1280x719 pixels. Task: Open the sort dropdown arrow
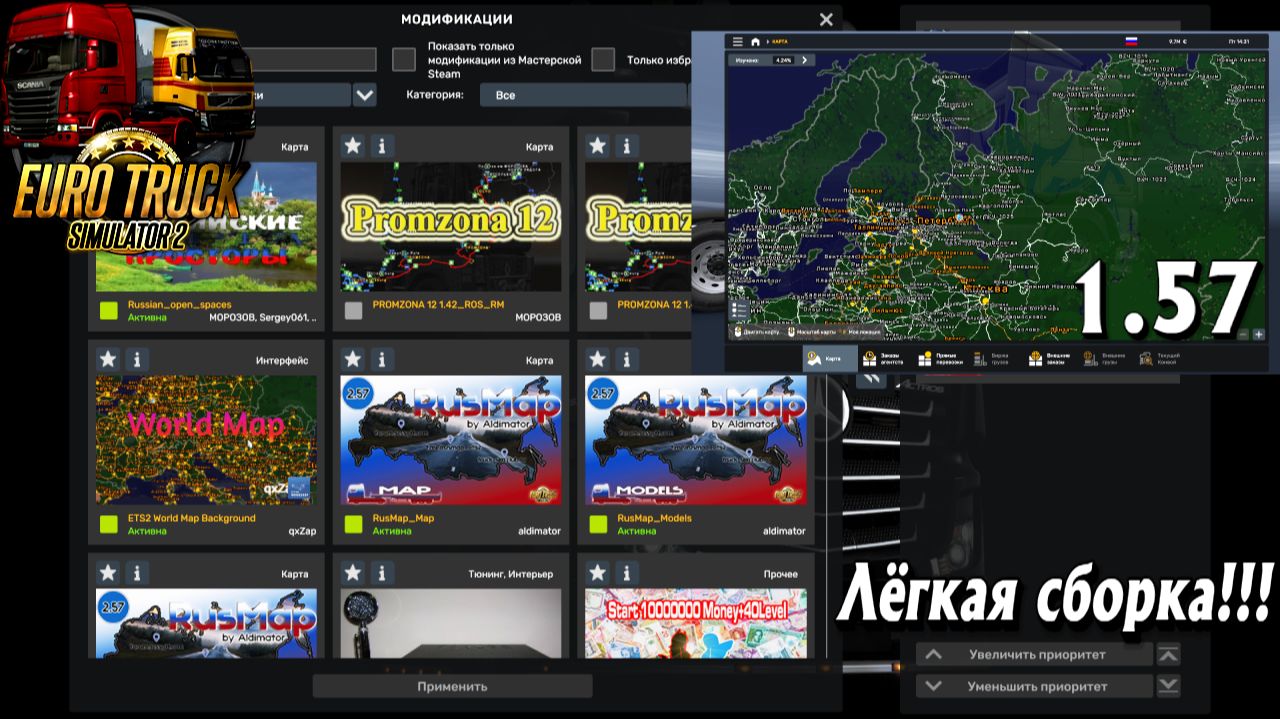click(x=364, y=95)
